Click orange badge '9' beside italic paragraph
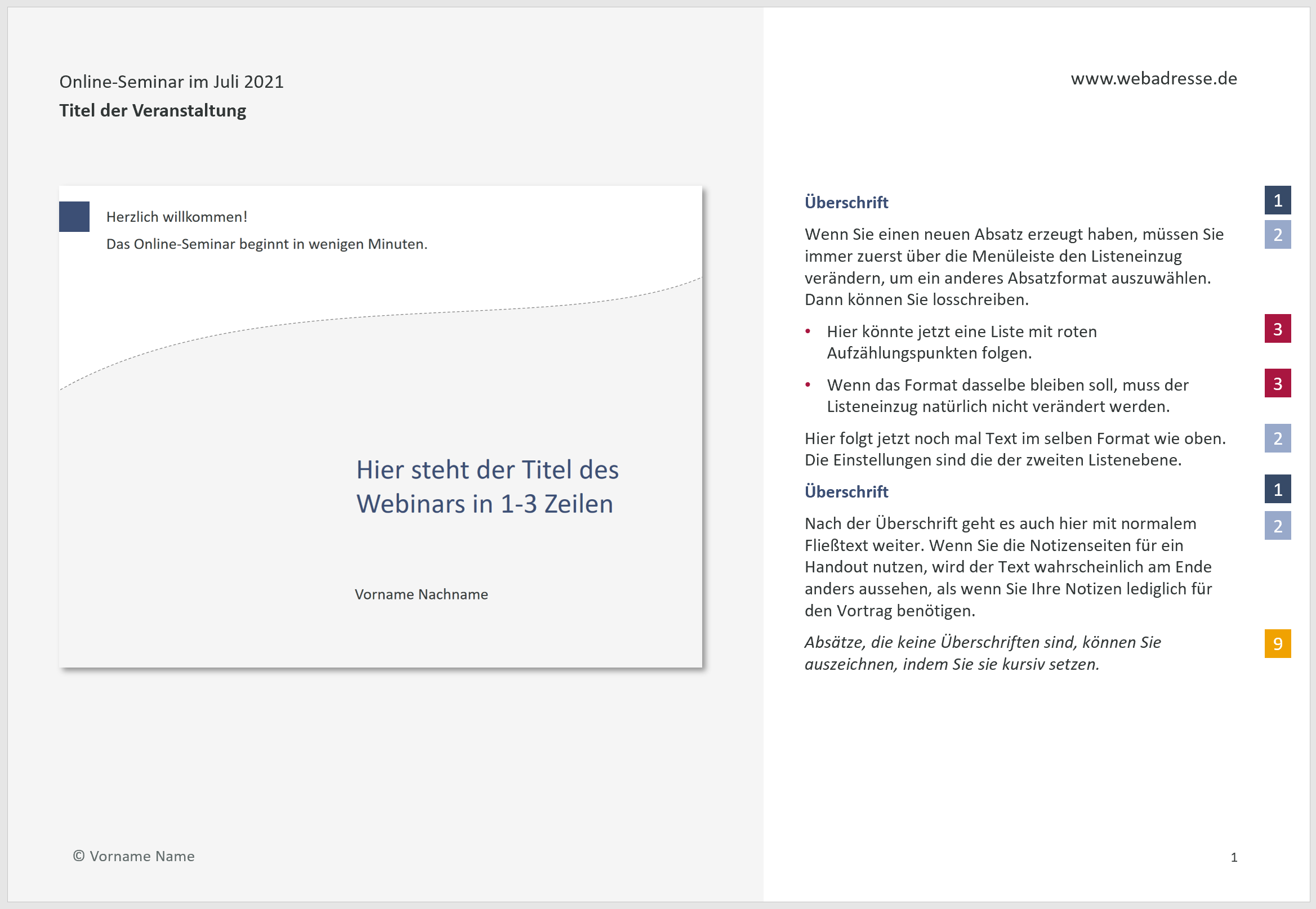This screenshot has width=1316, height=909. (x=1278, y=643)
